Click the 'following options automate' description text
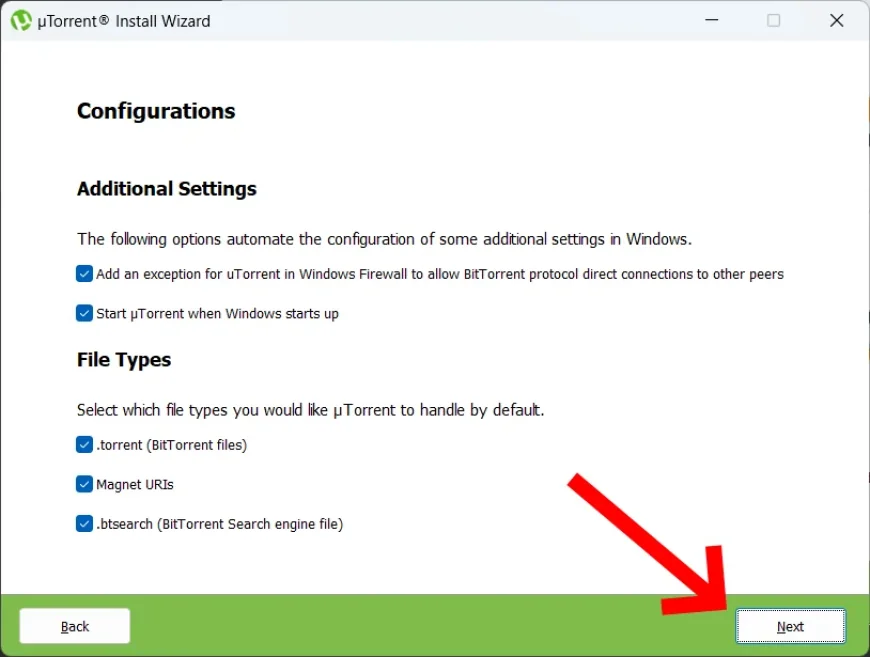 [384, 239]
